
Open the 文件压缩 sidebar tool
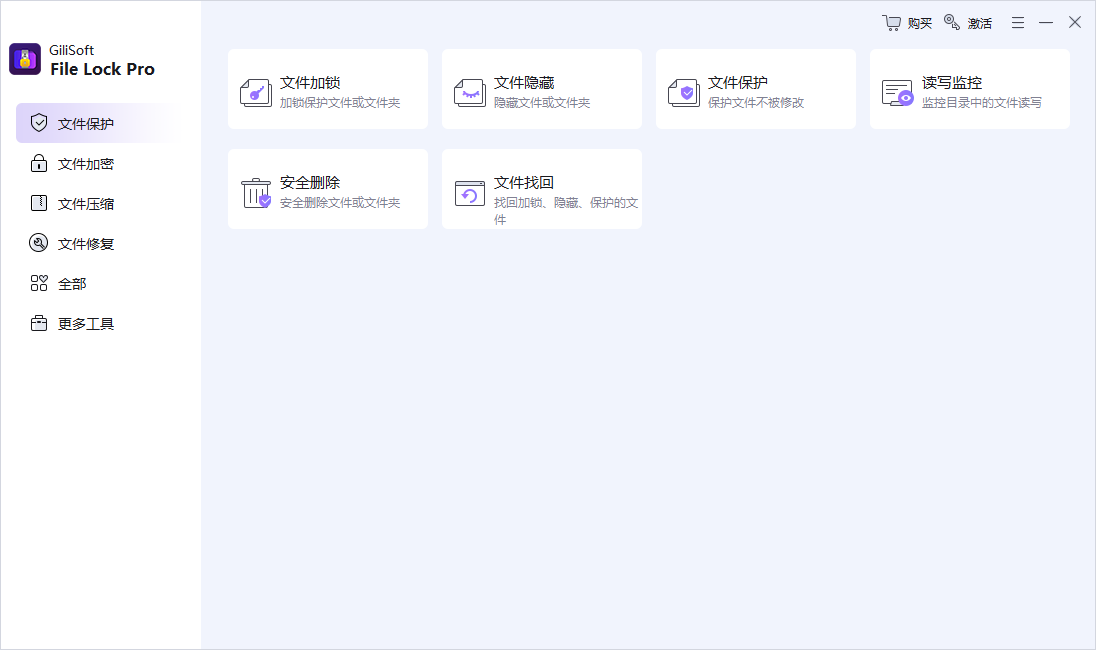tap(85, 203)
